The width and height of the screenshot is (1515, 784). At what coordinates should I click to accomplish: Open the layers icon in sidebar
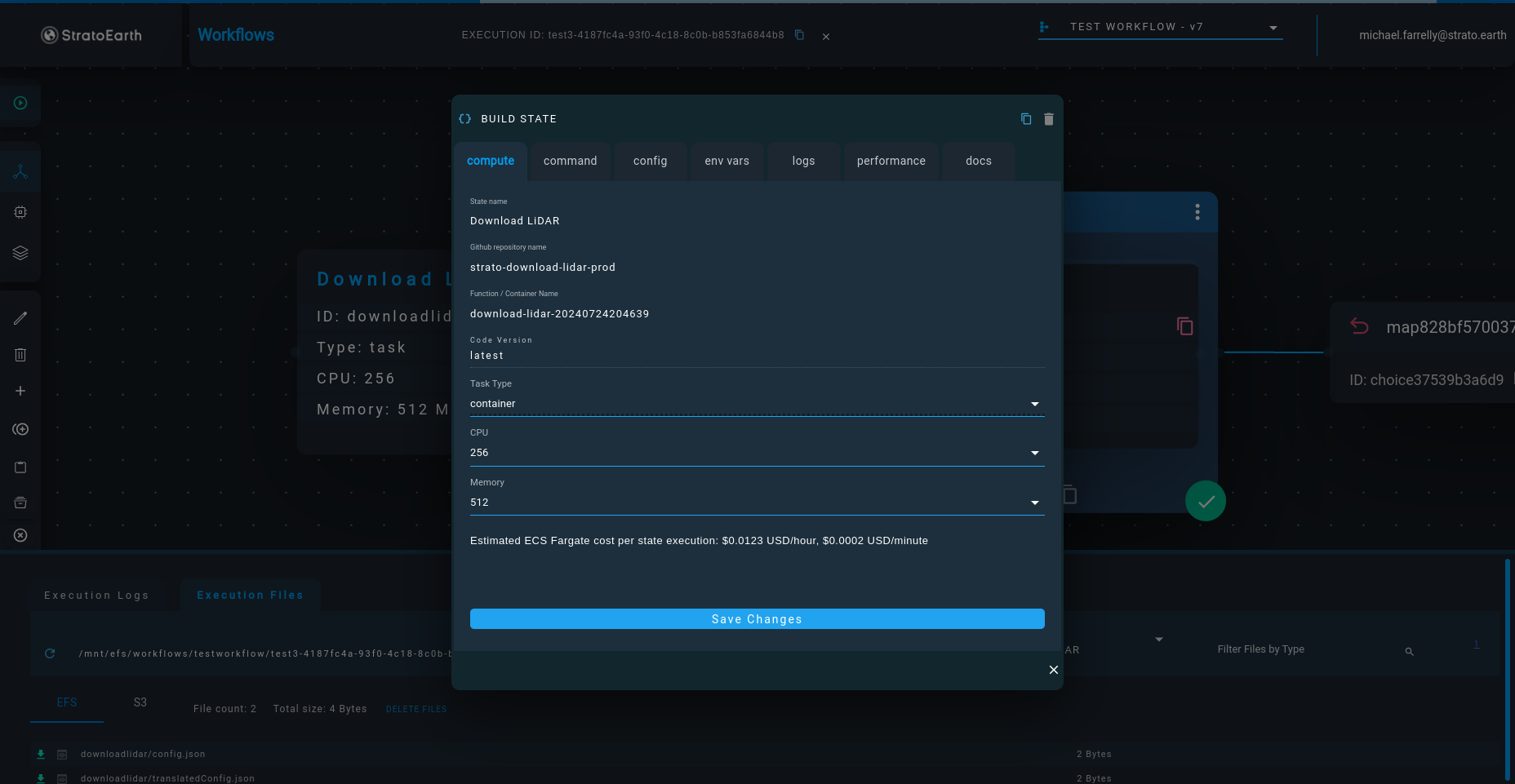coord(20,253)
